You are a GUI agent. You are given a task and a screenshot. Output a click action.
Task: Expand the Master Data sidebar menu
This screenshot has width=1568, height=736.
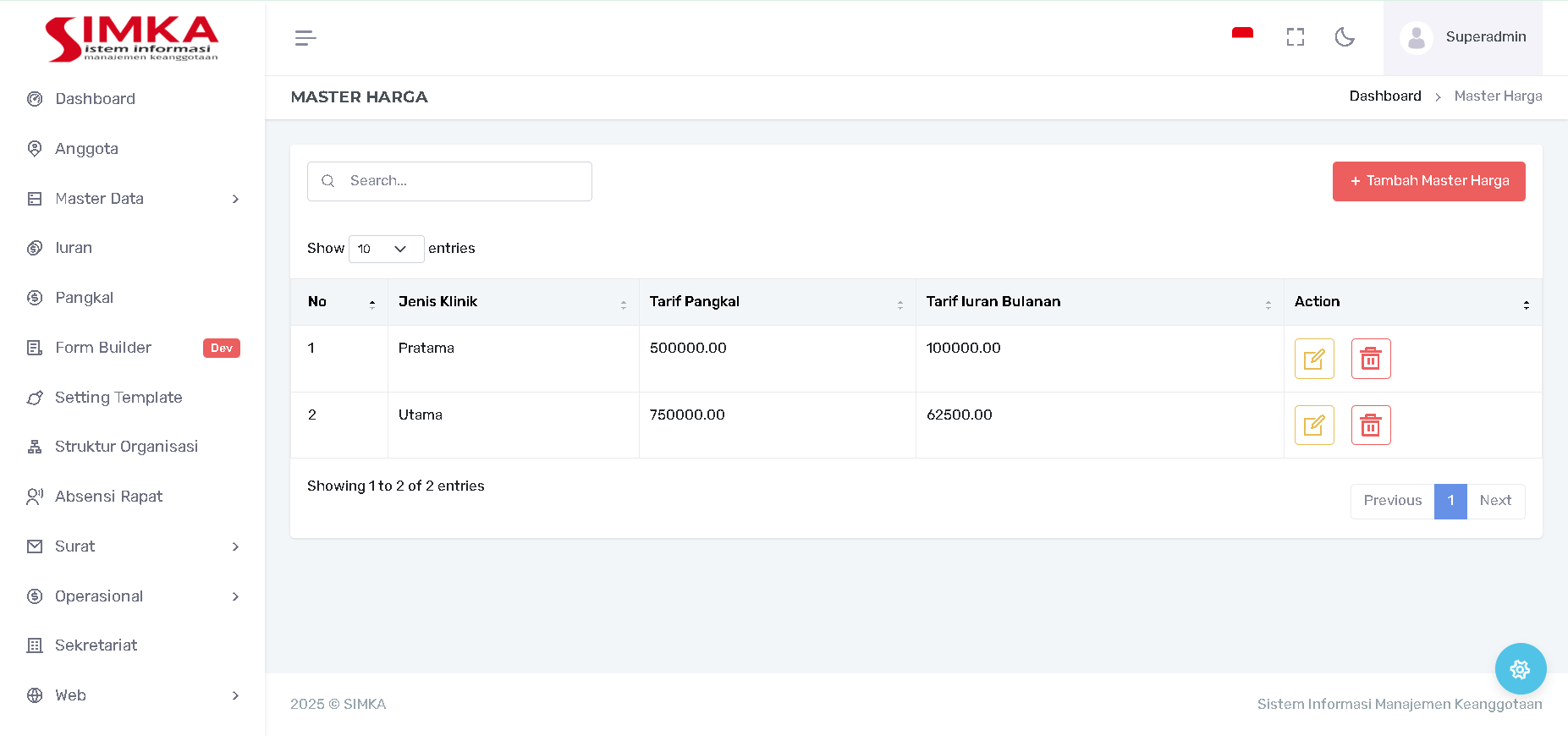tap(133, 199)
